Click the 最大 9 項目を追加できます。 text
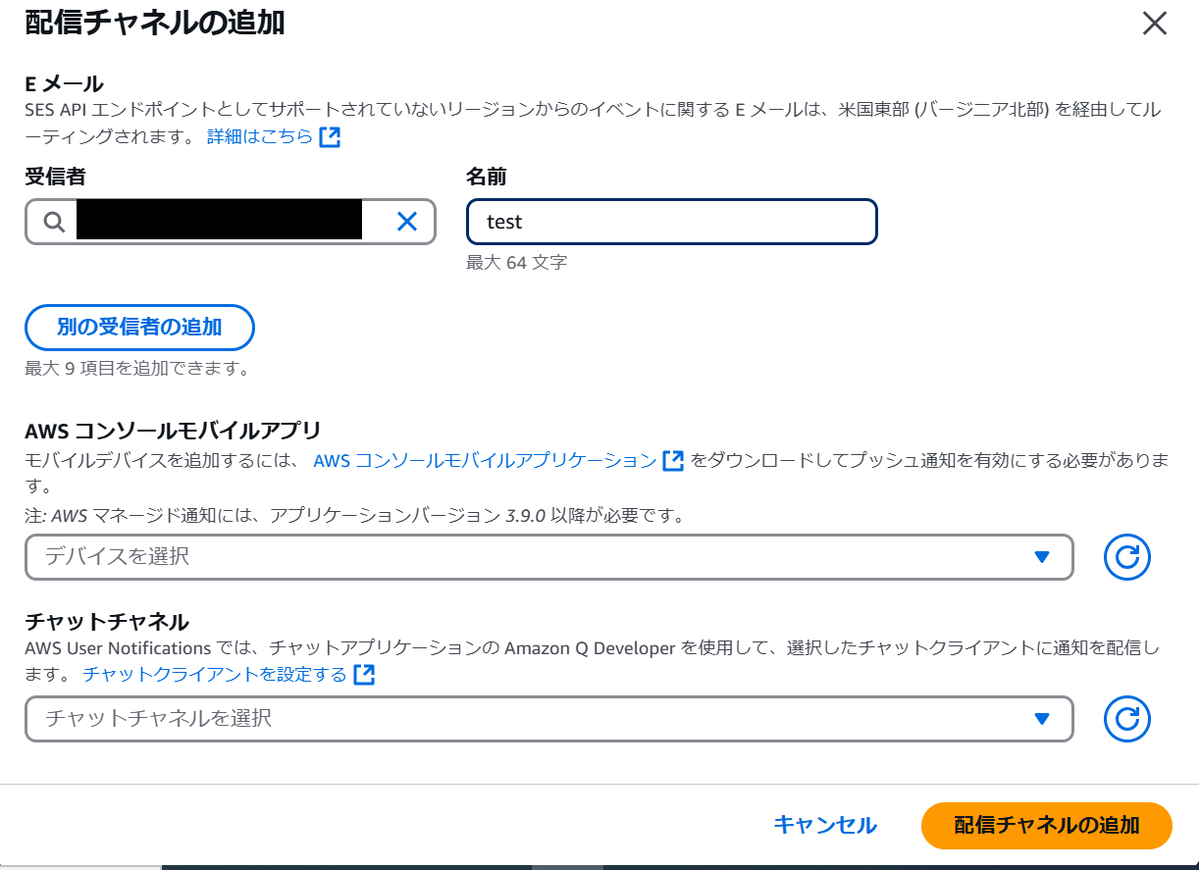The width and height of the screenshot is (1200, 870). click(x=137, y=368)
